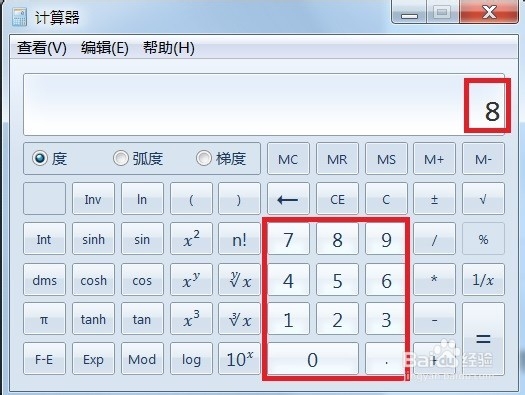Screen dimensions: 525x395
Task: Click the decimal point button
Action: coord(385,359)
